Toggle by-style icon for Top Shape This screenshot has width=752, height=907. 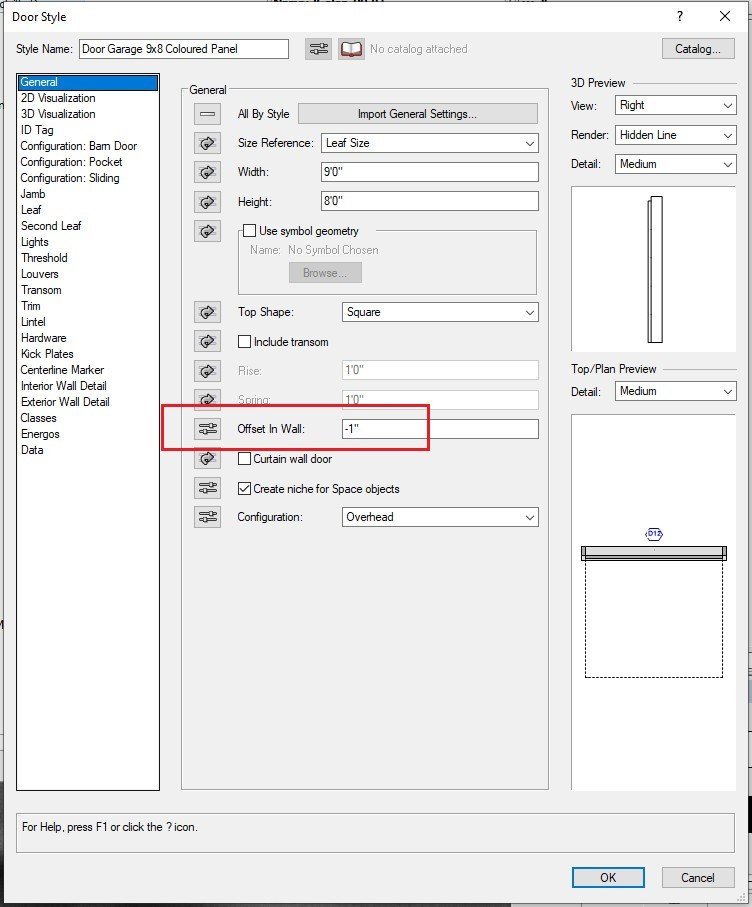pos(207,312)
